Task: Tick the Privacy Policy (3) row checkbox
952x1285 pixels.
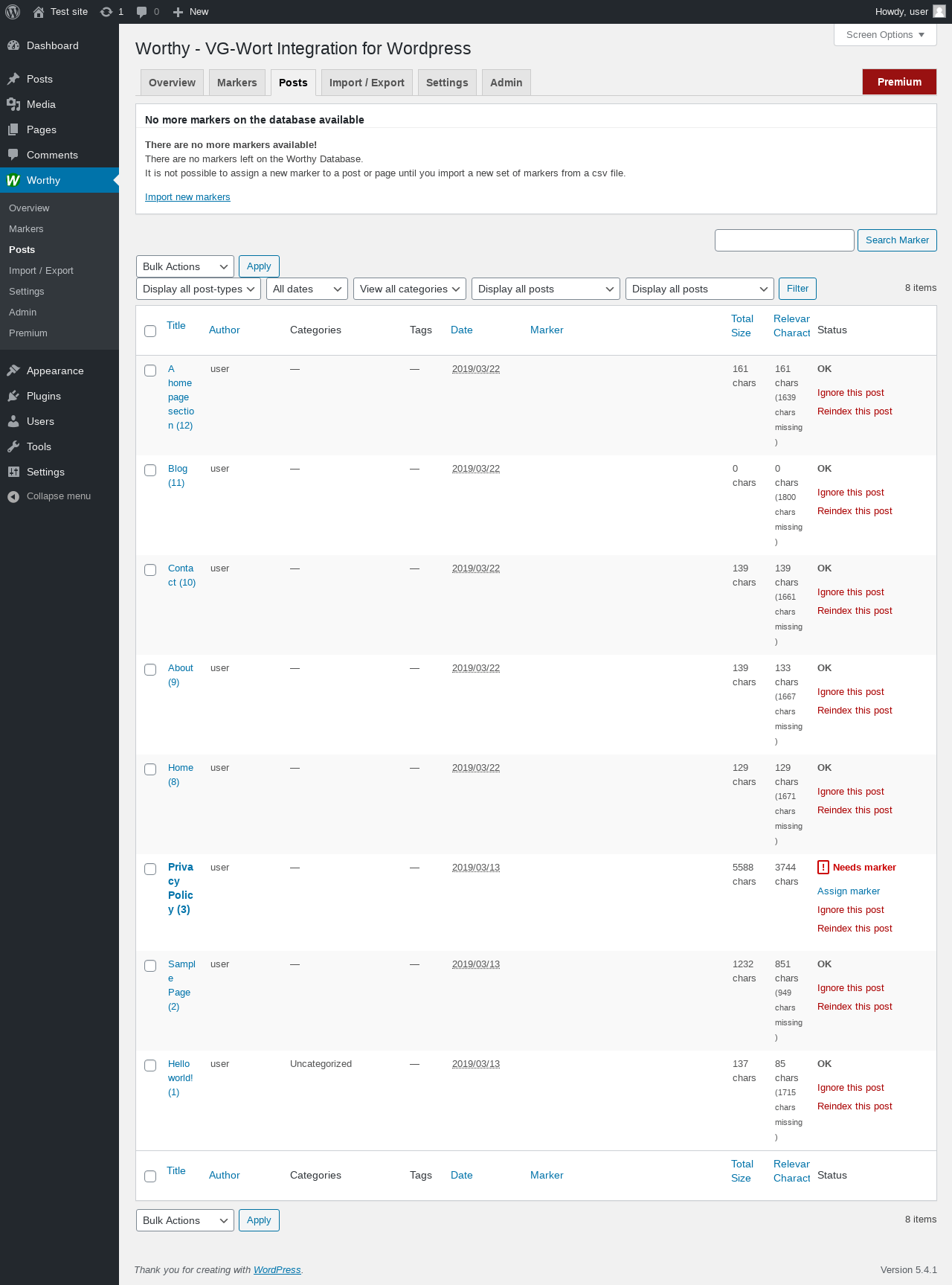Action: click(x=150, y=869)
